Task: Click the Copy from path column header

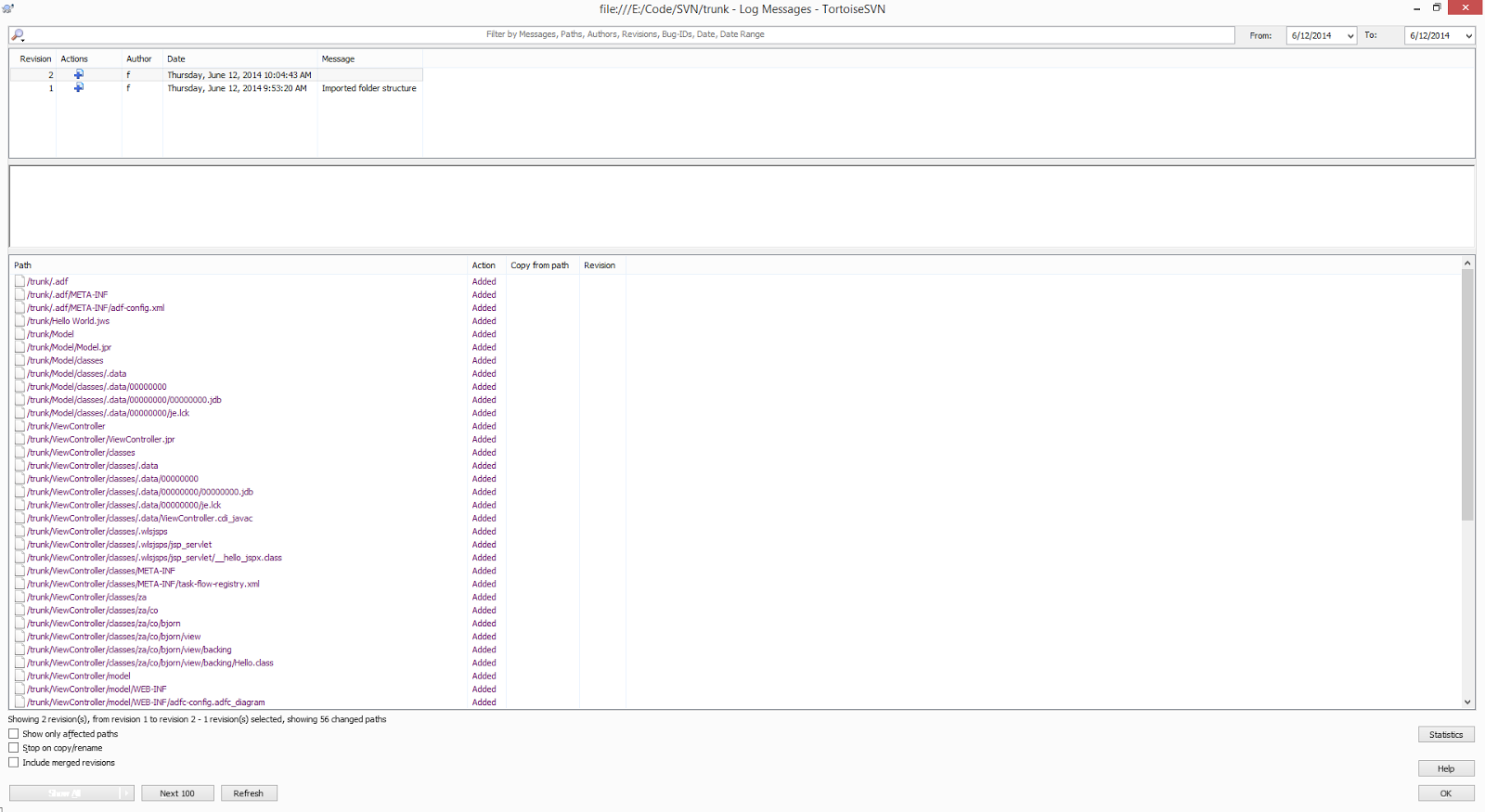Action: point(542,265)
